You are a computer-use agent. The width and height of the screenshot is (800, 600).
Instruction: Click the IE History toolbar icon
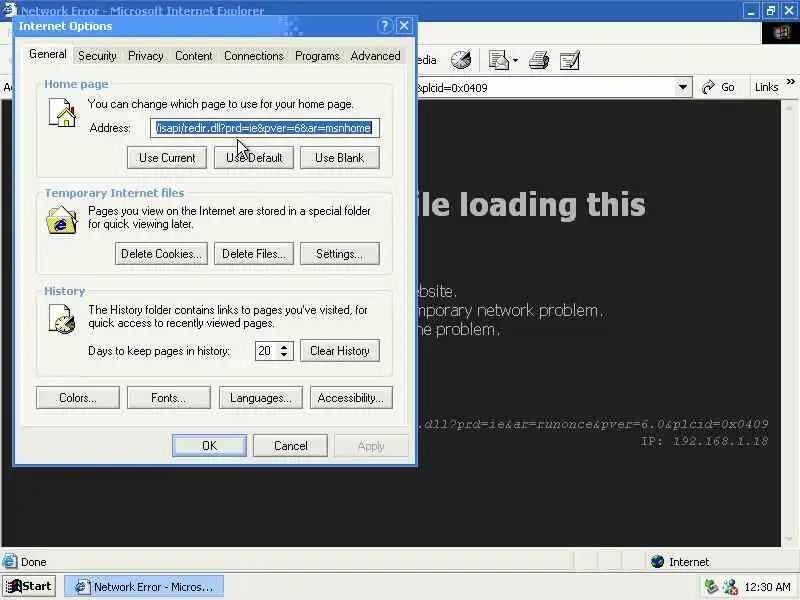(461, 60)
